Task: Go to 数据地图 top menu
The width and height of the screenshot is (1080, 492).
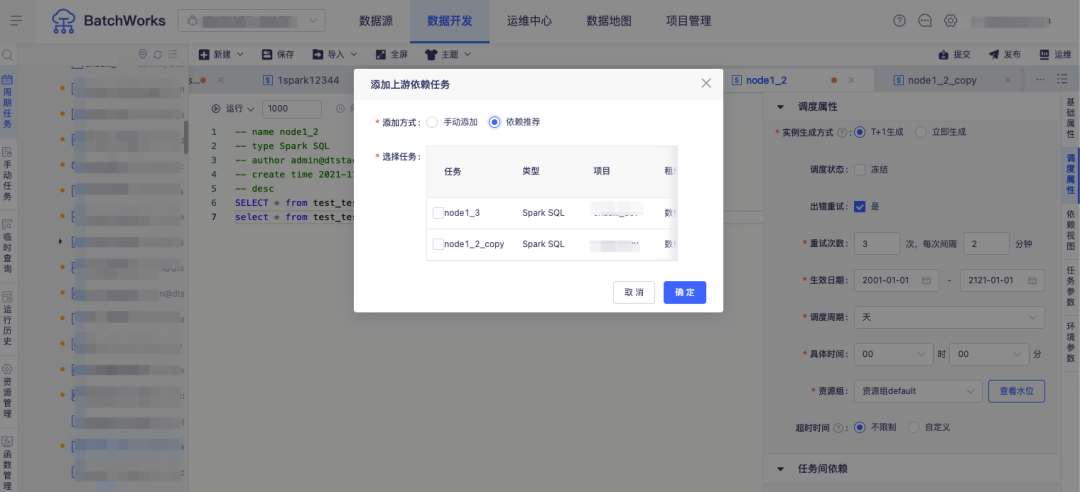Action: [609, 21]
